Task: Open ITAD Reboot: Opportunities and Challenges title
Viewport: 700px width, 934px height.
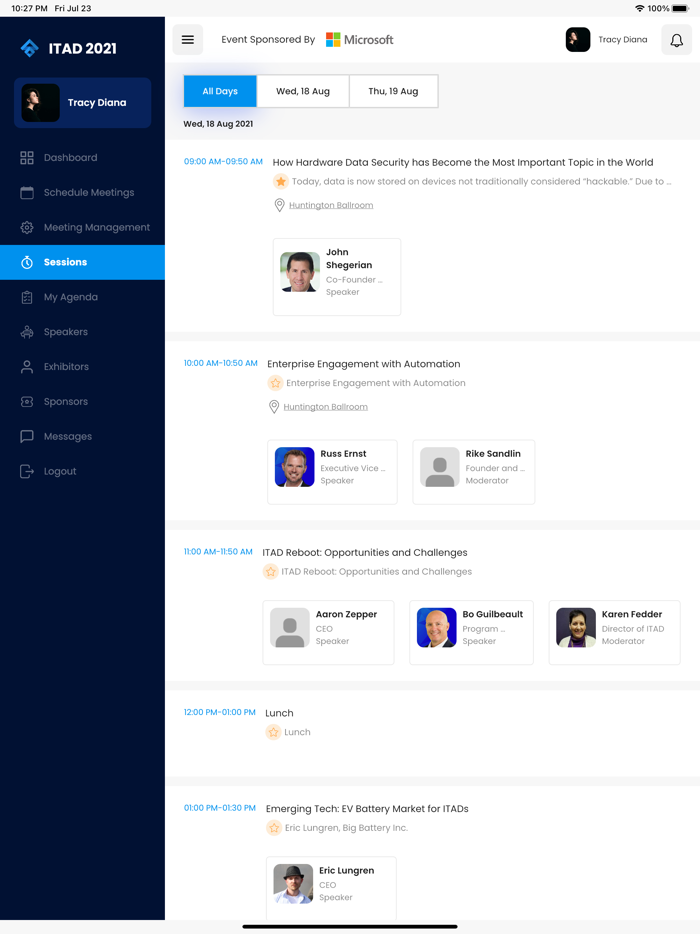Action: coord(365,553)
